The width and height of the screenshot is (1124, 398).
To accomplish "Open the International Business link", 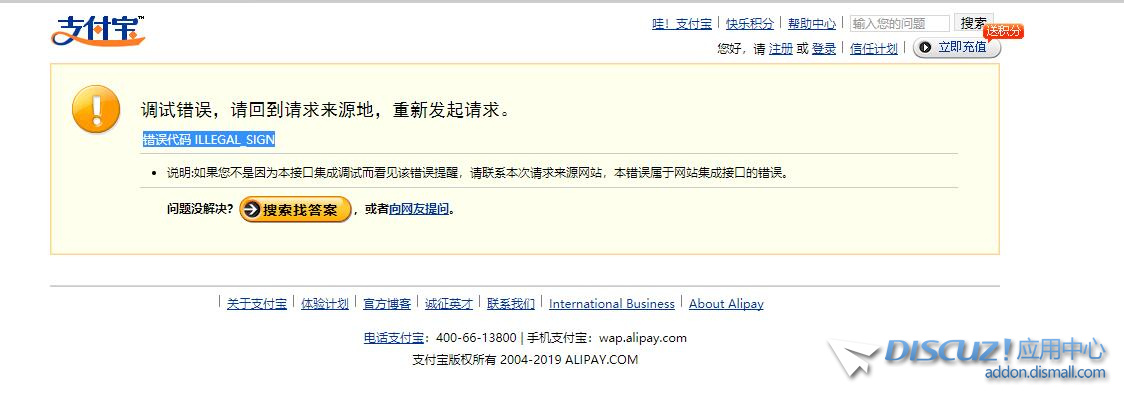I will click(611, 304).
